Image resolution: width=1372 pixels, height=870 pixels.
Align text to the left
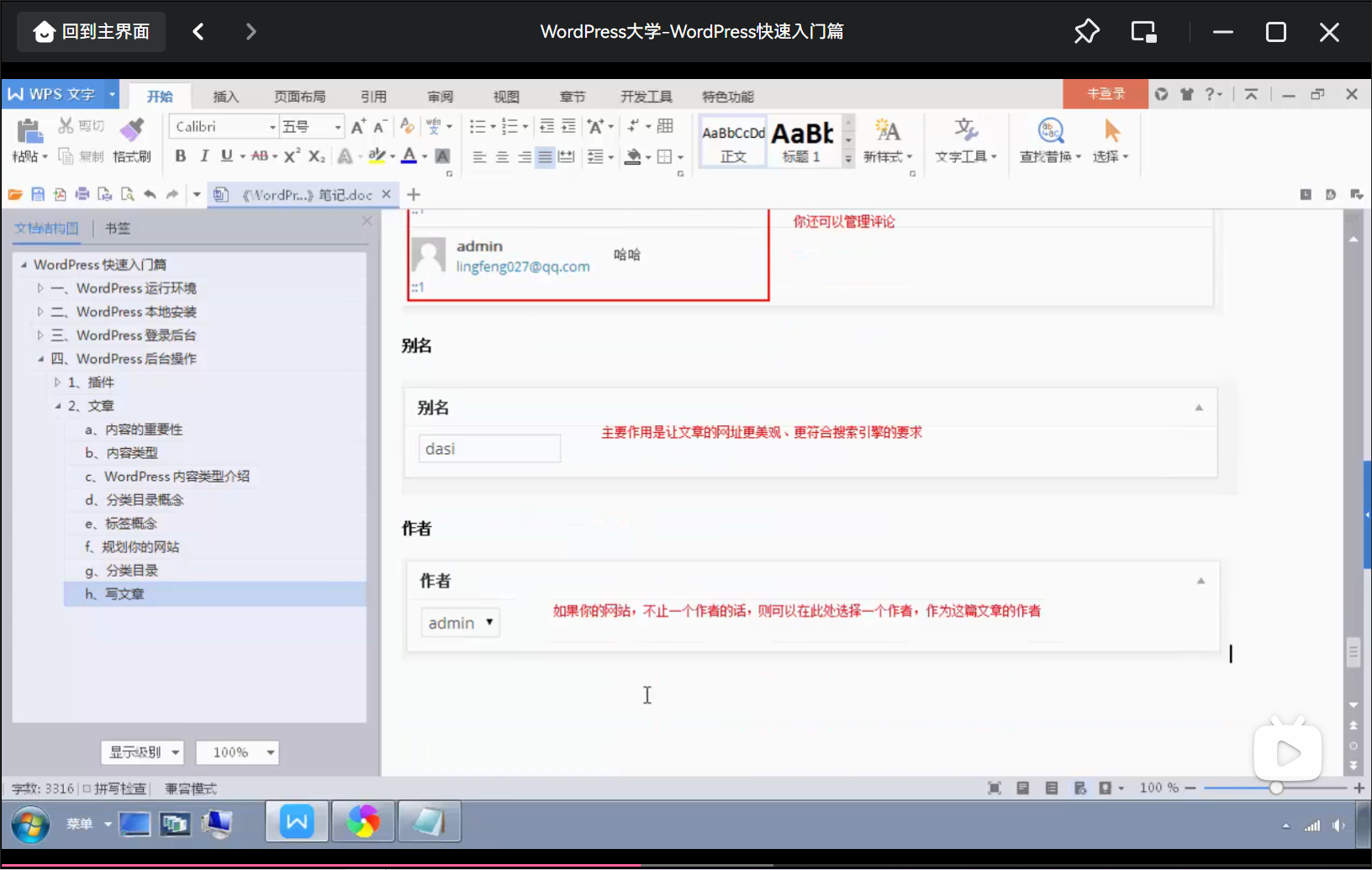coord(479,156)
